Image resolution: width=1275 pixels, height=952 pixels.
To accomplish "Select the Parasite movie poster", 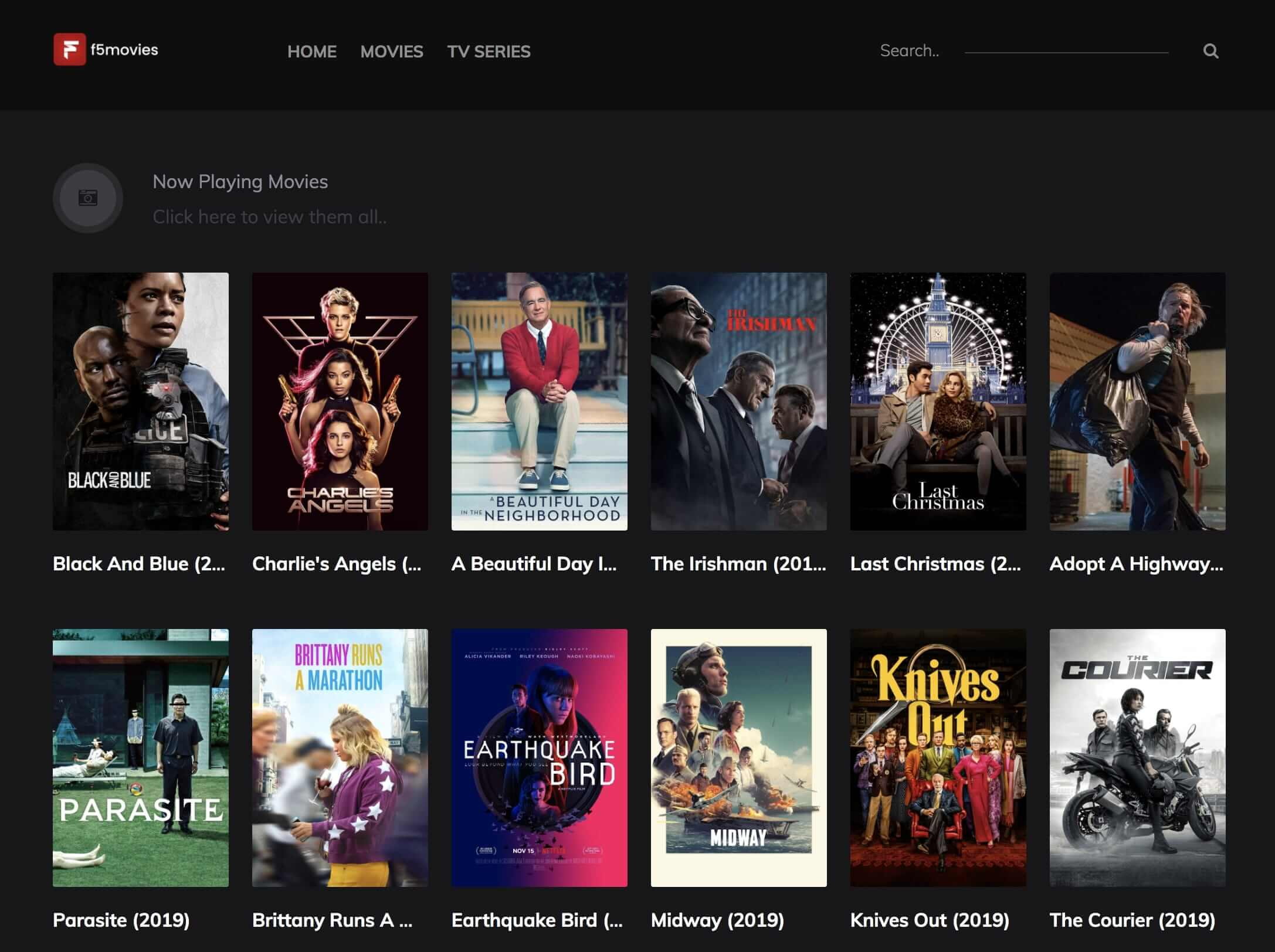I will [x=141, y=757].
